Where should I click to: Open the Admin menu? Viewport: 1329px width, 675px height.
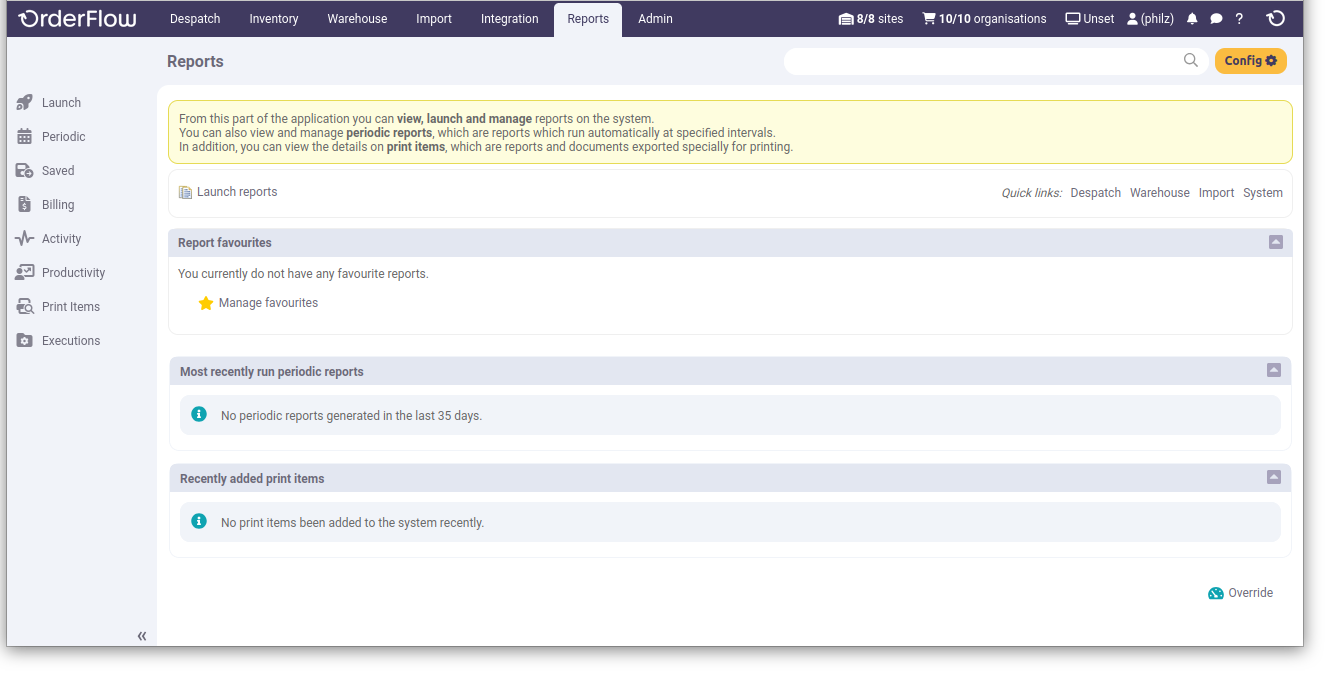(655, 19)
